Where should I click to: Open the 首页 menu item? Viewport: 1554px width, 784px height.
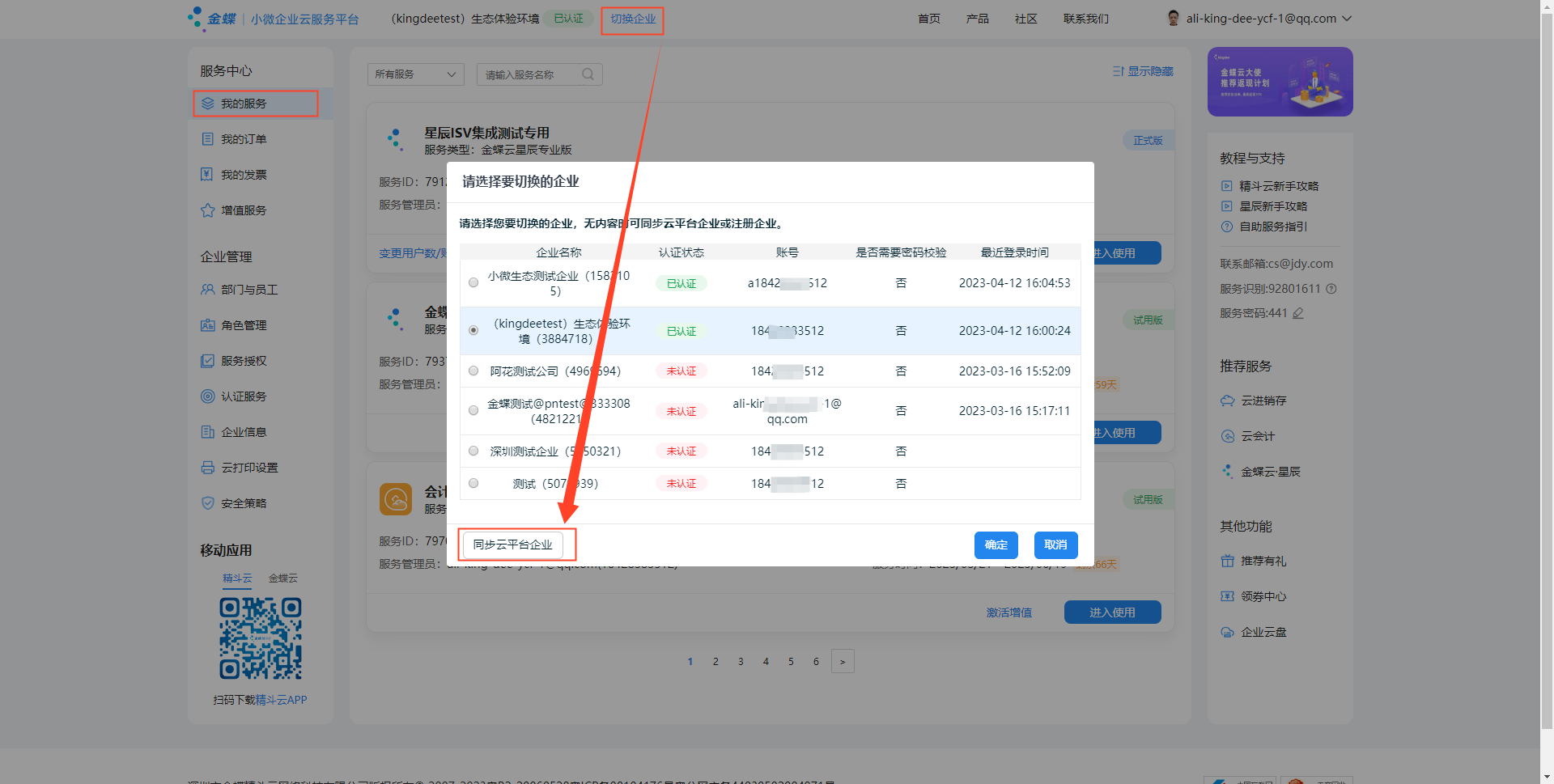[929, 19]
